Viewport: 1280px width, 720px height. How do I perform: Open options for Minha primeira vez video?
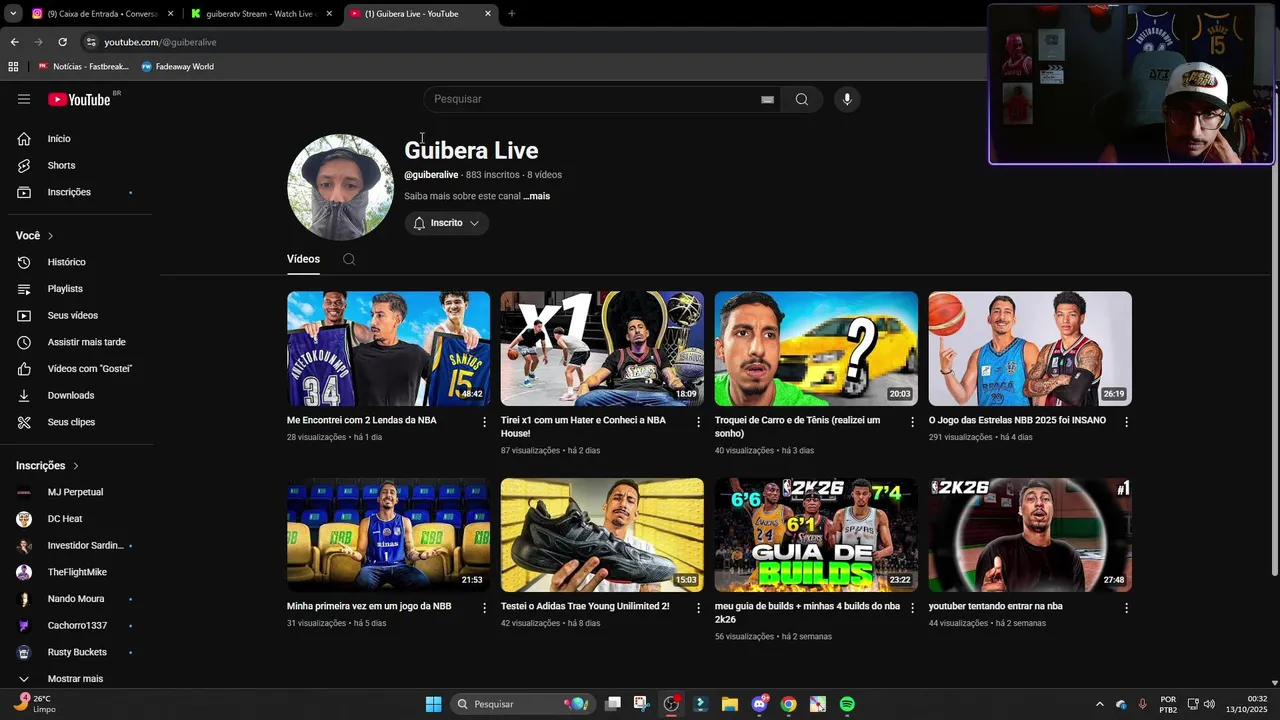tap(485, 608)
